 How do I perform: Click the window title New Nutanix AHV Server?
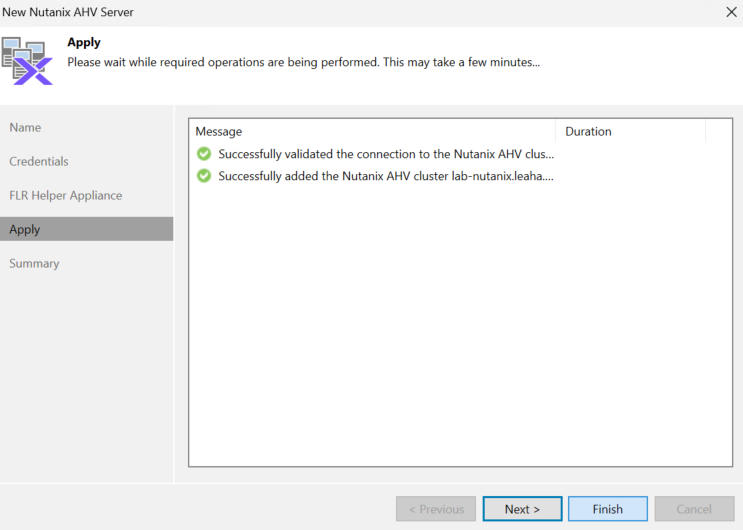coord(68,12)
